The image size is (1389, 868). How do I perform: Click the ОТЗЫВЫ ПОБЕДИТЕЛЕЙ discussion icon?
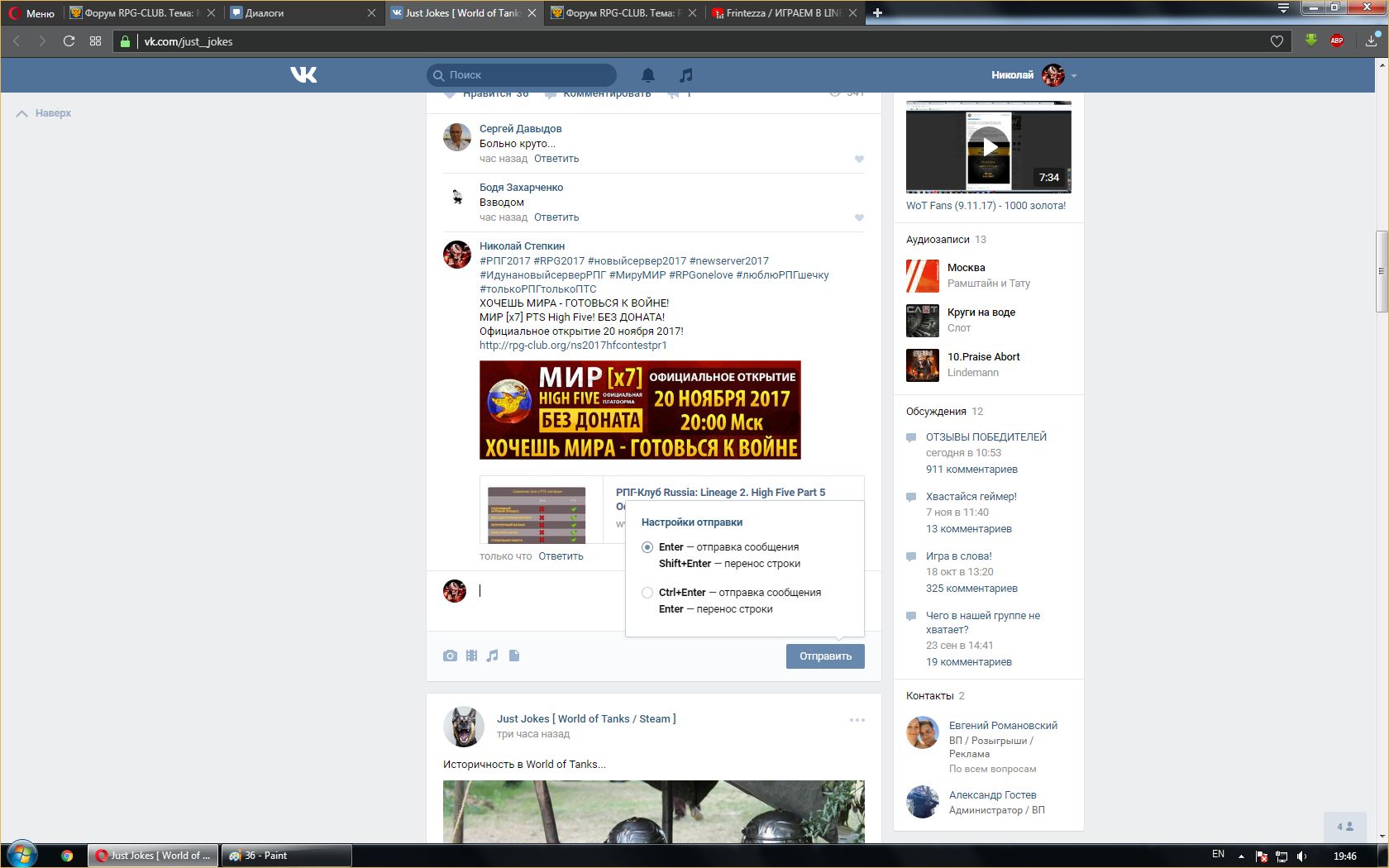[911, 437]
